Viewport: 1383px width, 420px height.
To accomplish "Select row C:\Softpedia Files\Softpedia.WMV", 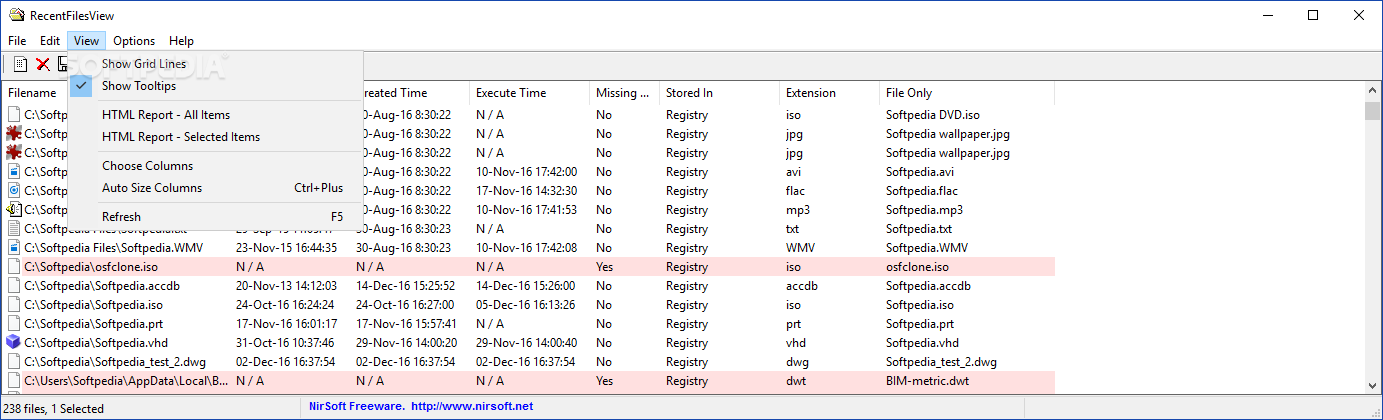I will pyautogui.click(x=528, y=248).
